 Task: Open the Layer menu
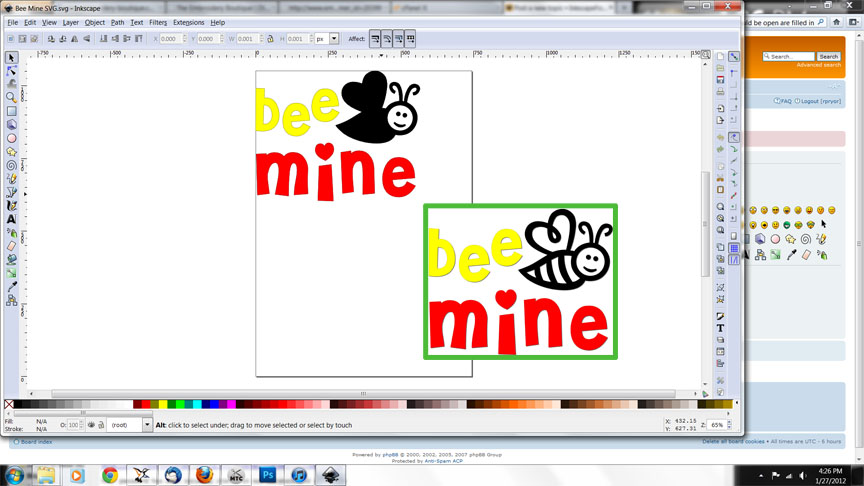pyautogui.click(x=71, y=23)
